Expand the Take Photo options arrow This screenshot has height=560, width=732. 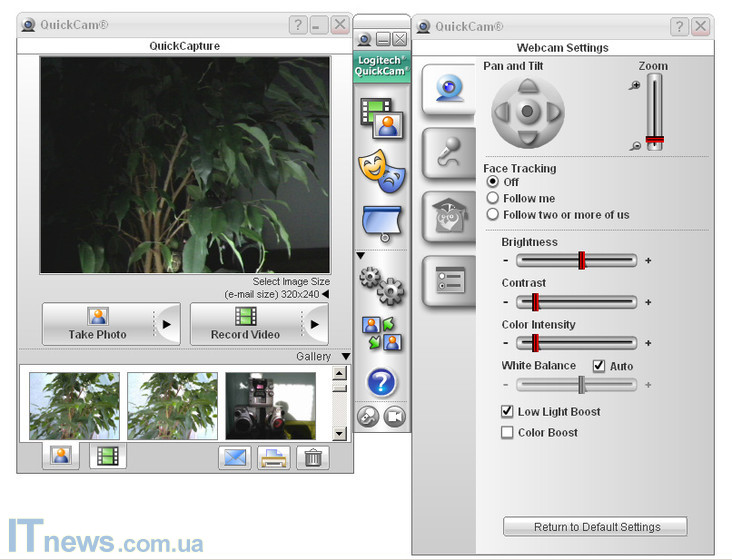coord(166,324)
